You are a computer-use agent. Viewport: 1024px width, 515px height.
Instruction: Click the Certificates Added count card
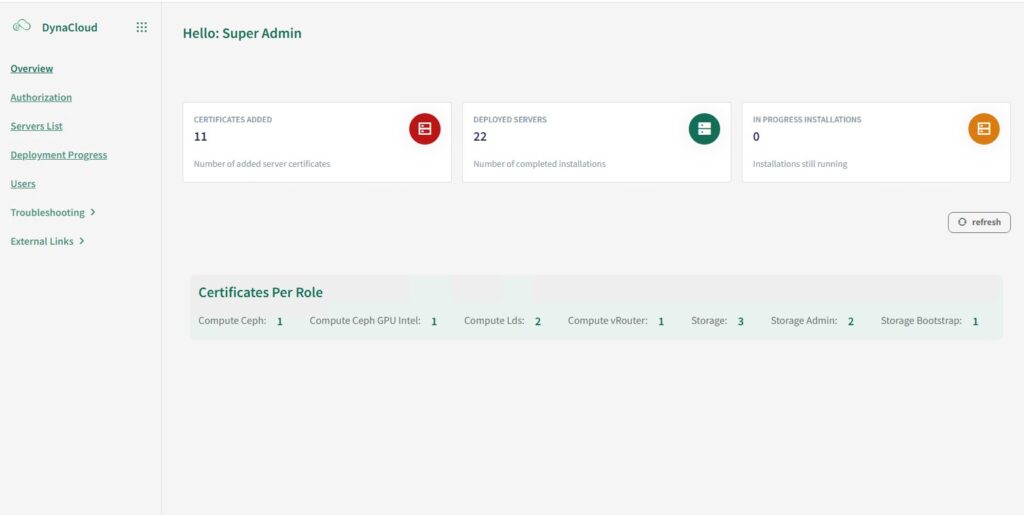pos(300,141)
